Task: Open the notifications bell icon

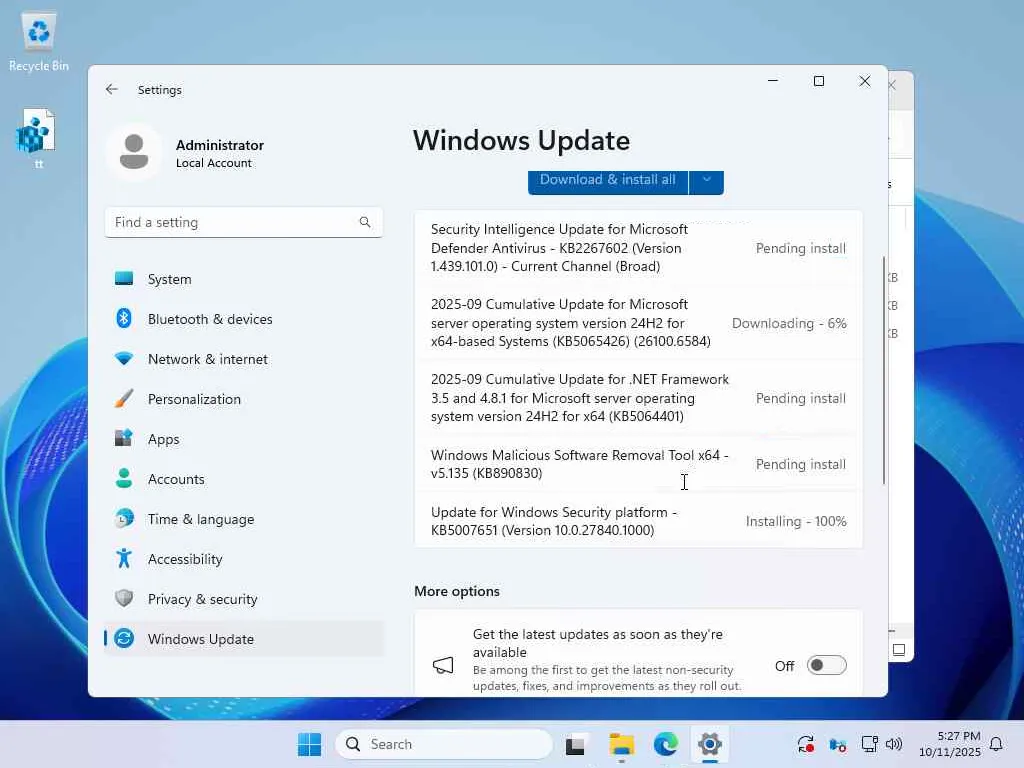Action: point(997,744)
